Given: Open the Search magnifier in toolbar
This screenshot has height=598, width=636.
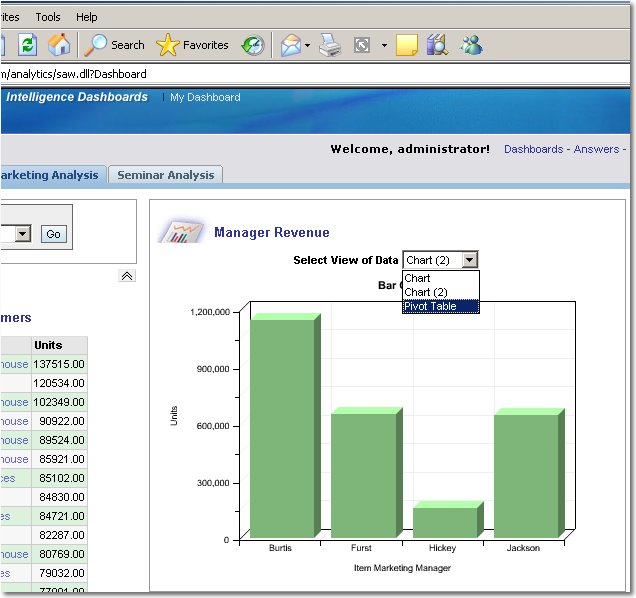Looking at the screenshot, I should [x=114, y=45].
